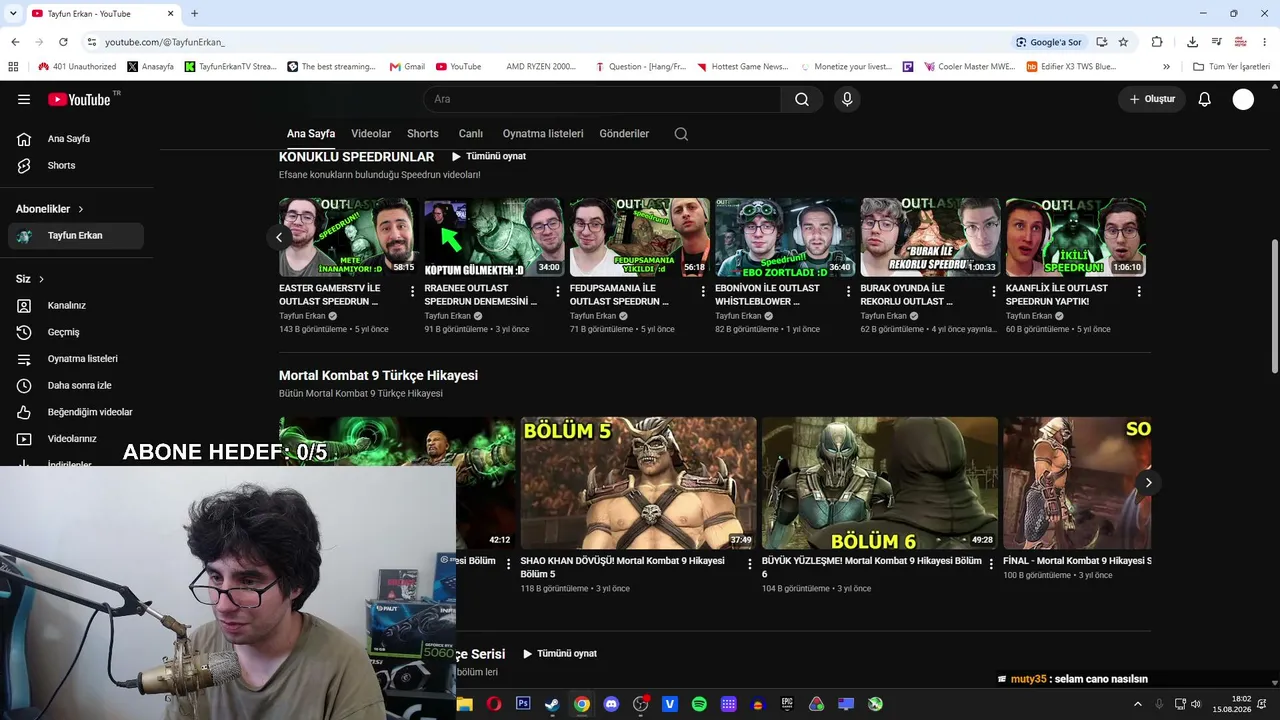The image size is (1280, 720).
Task: Open the Oynatma listeleri tab
Action: 543,134
